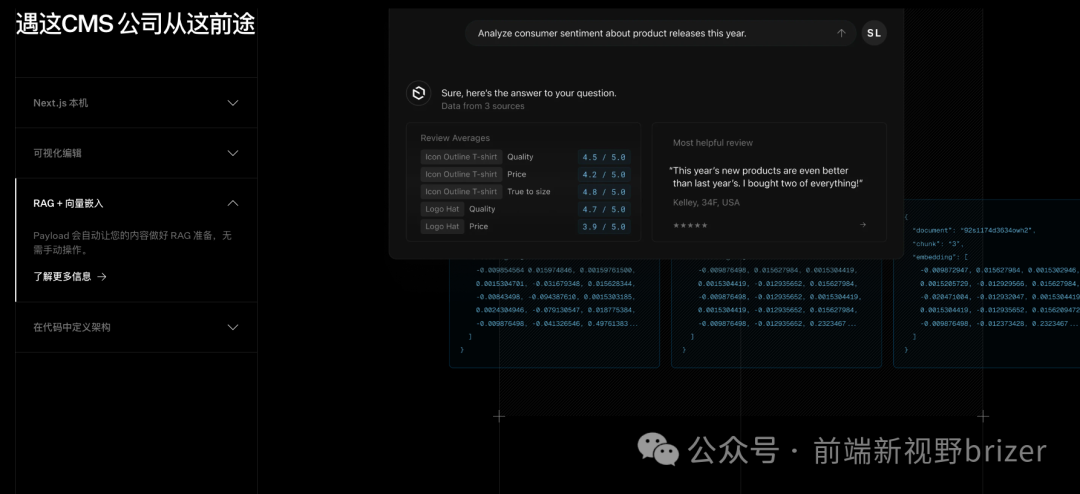The width and height of the screenshot is (1080, 494).
Task: Open the Next.js 本机 accordion item
Action: pos(136,103)
